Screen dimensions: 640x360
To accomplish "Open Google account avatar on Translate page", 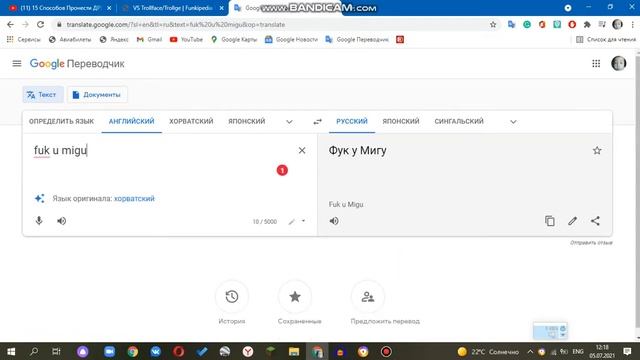I will point(618,63).
